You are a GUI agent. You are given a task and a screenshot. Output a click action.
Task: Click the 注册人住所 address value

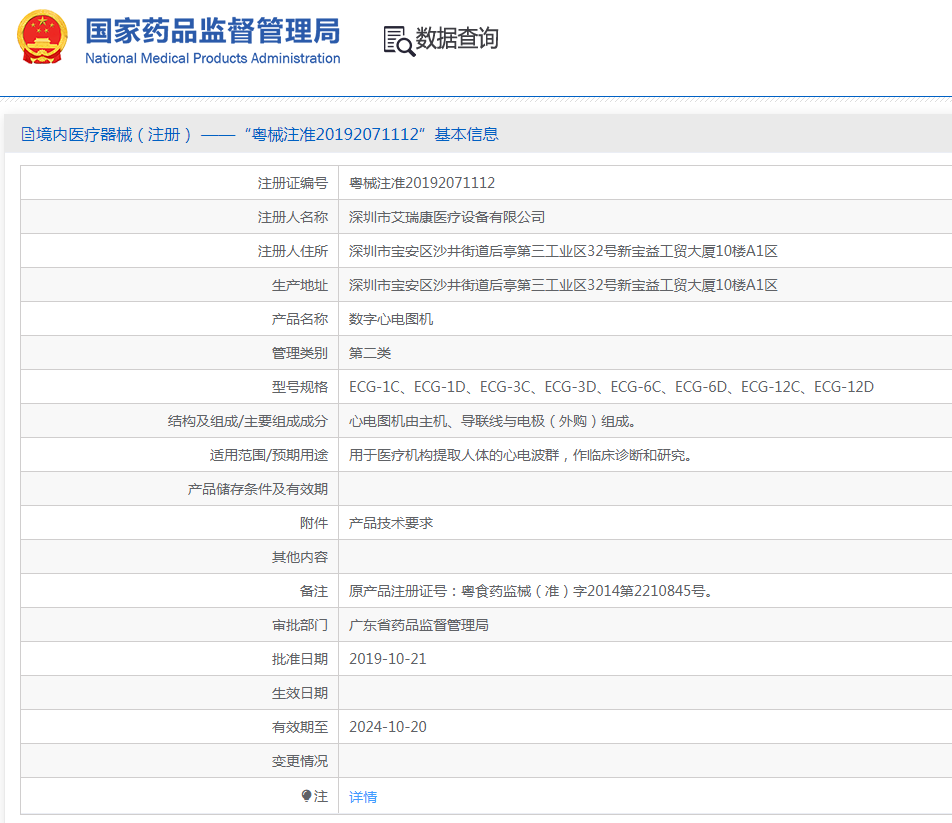(563, 251)
